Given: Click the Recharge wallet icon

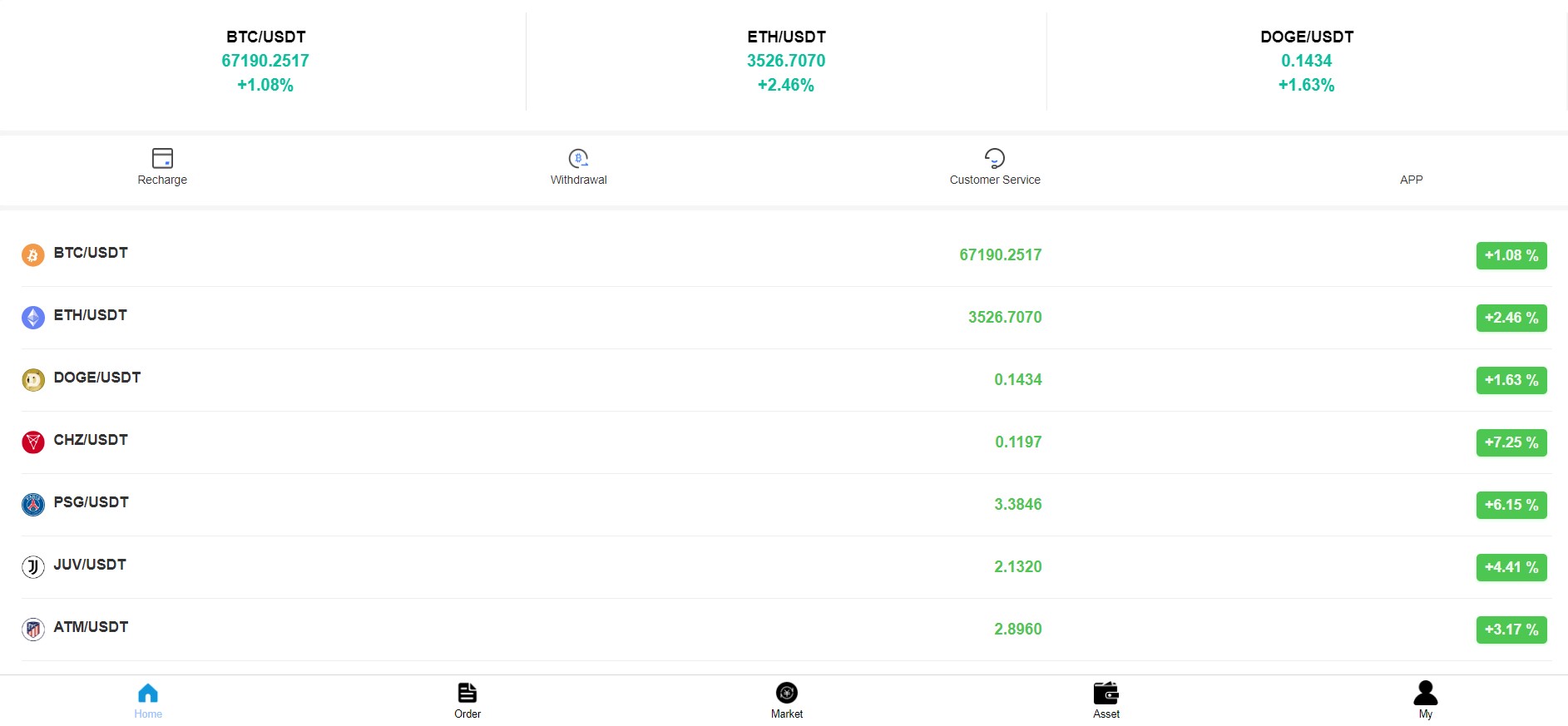Looking at the screenshot, I should [162, 158].
